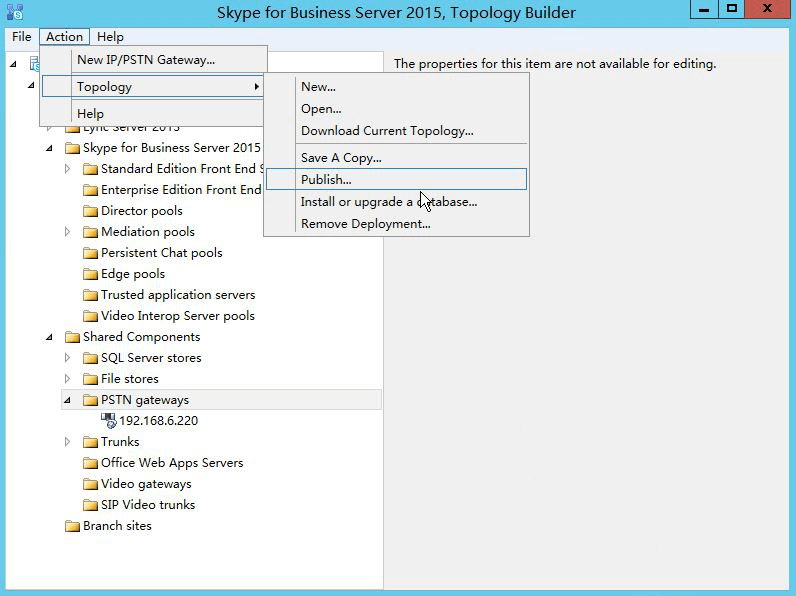796x596 pixels.
Task: Expand the File stores node
Action: [x=67, y=379]
